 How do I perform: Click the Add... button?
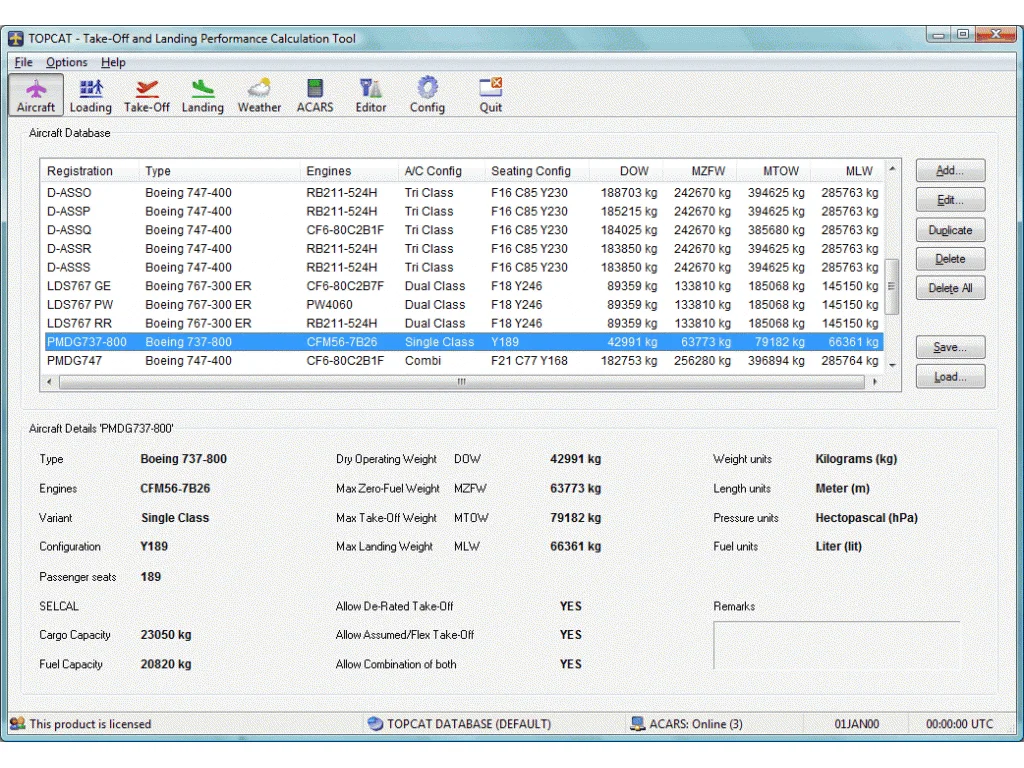[x=950, y=170]
